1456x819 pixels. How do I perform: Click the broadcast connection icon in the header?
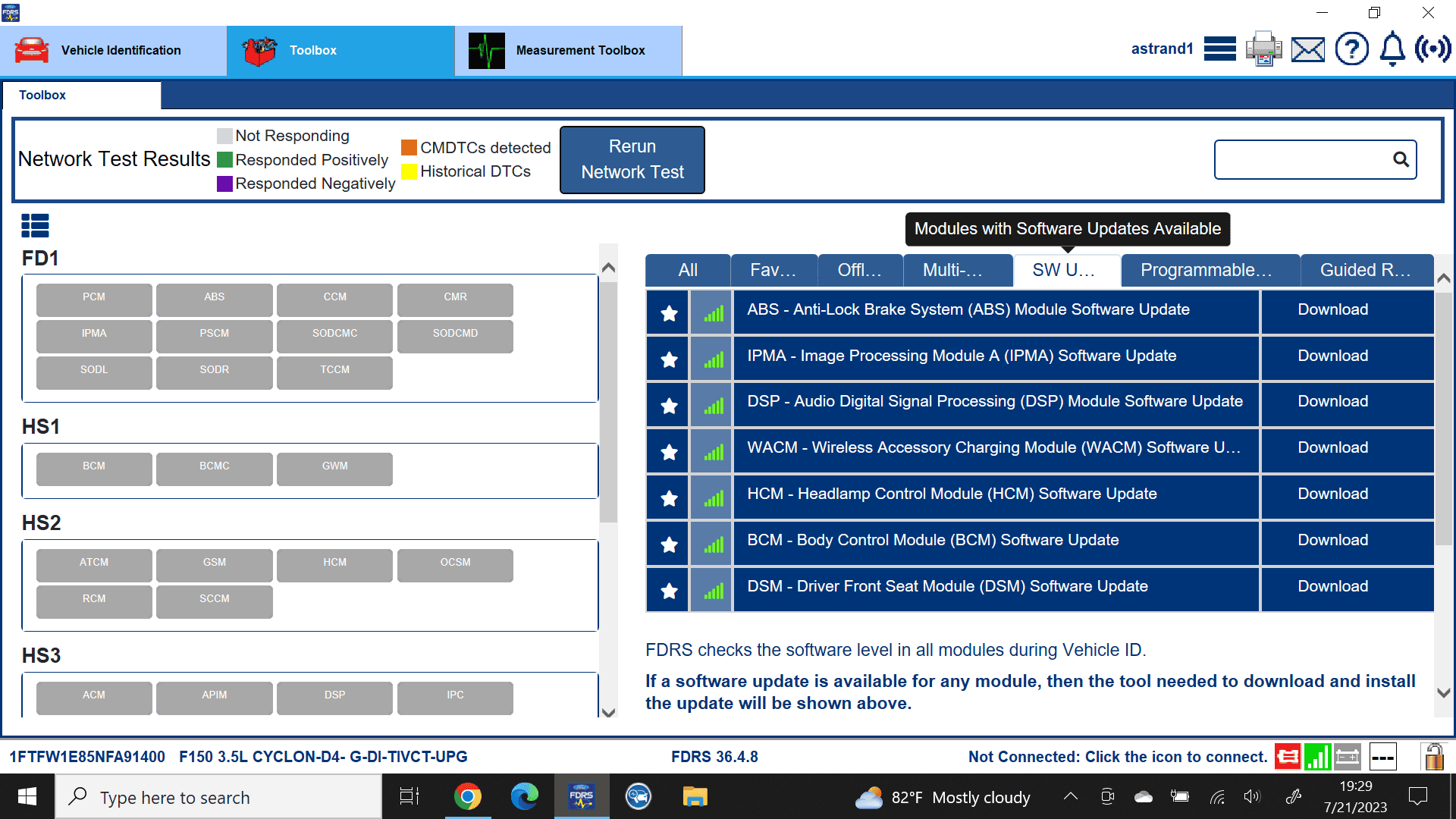pos(1435,49)
